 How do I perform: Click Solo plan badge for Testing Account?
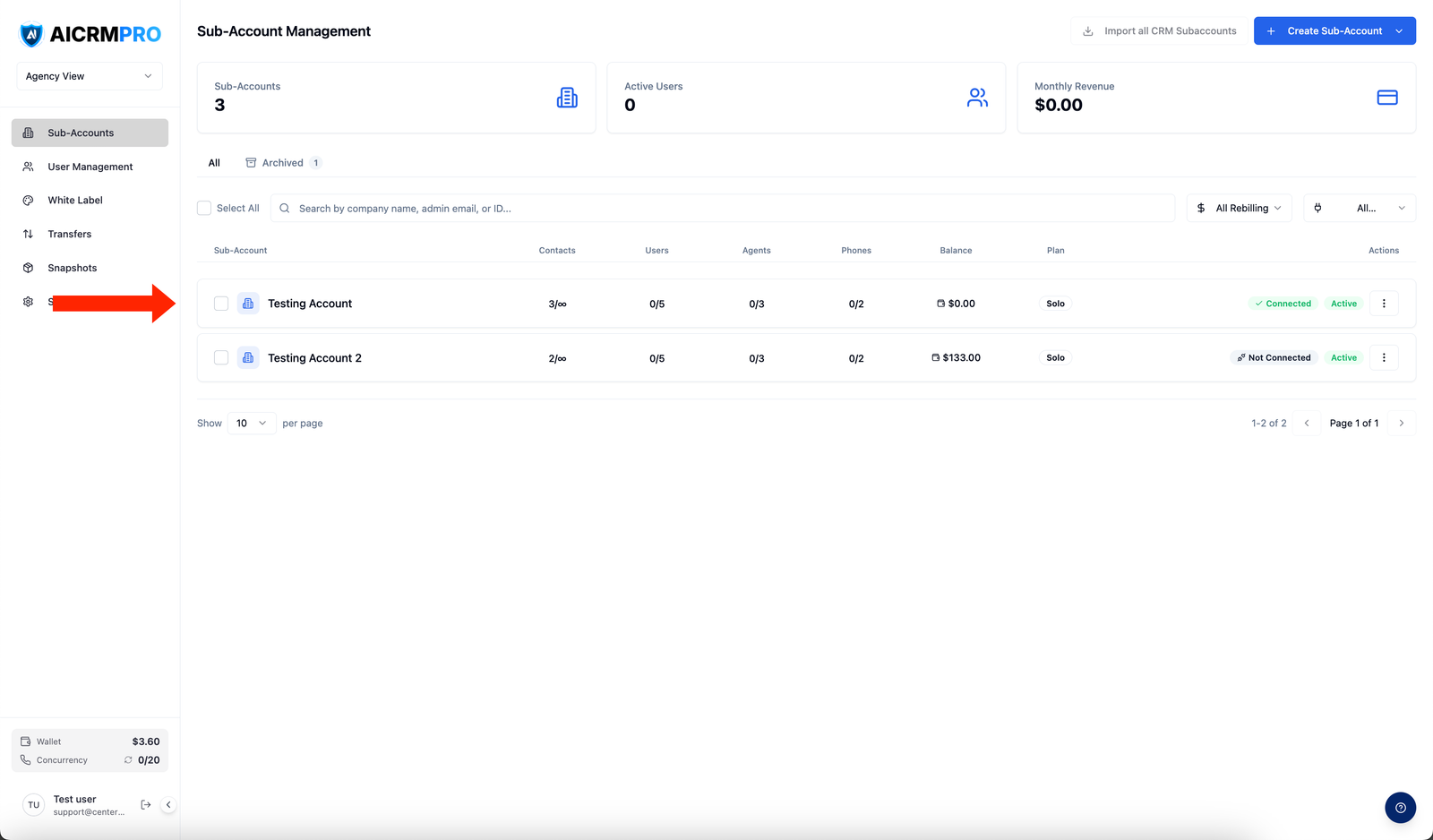1056,304
